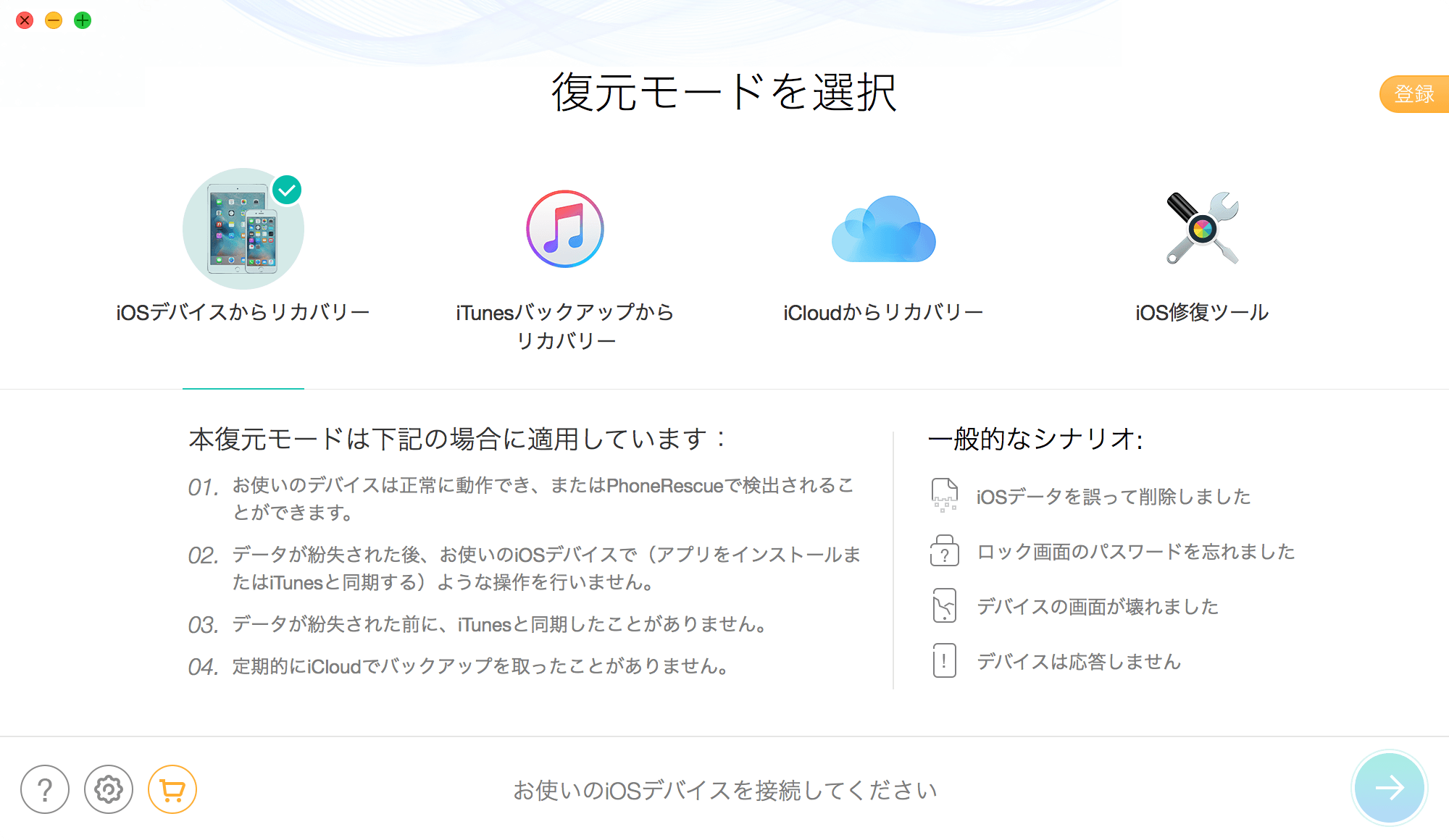
Task: Maximize window with the green button
Action: click(83, 20)
